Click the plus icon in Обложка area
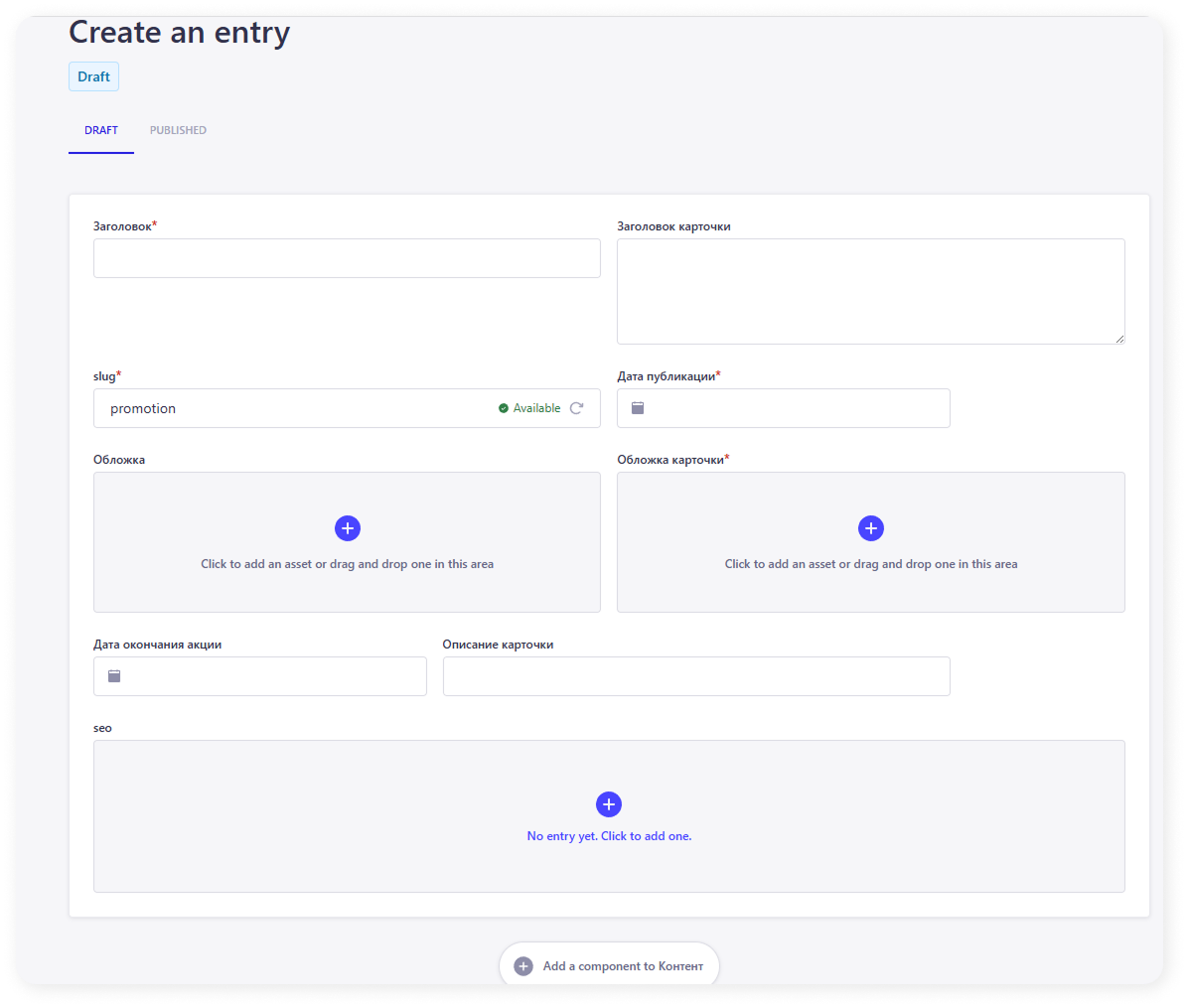This screenshot has height=1008, width=1187. (348, 528)
